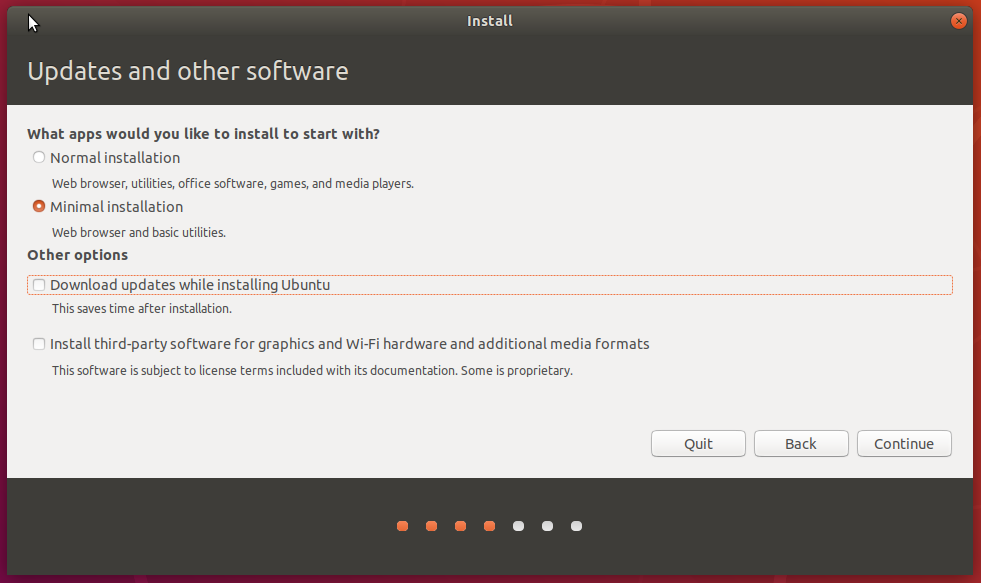Screen dimensions: 981x583
Task: Click the Updates and other software heading
Action: [188, 72]
